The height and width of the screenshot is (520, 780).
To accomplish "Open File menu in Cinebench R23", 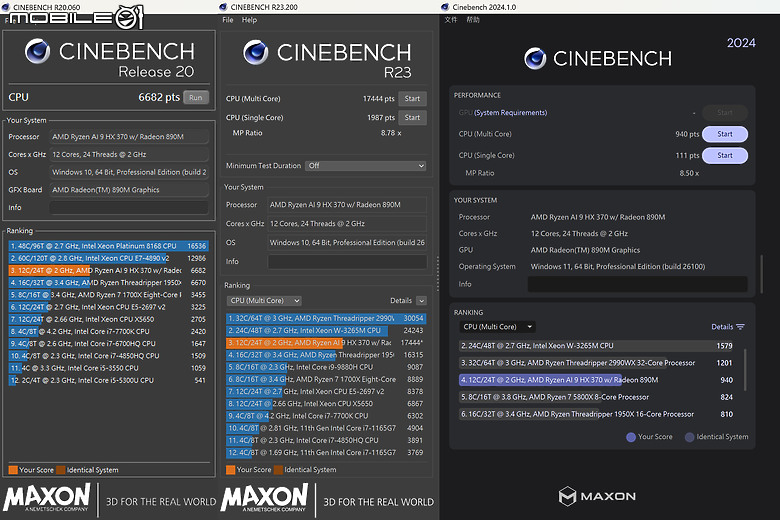I will pos(228,20).
